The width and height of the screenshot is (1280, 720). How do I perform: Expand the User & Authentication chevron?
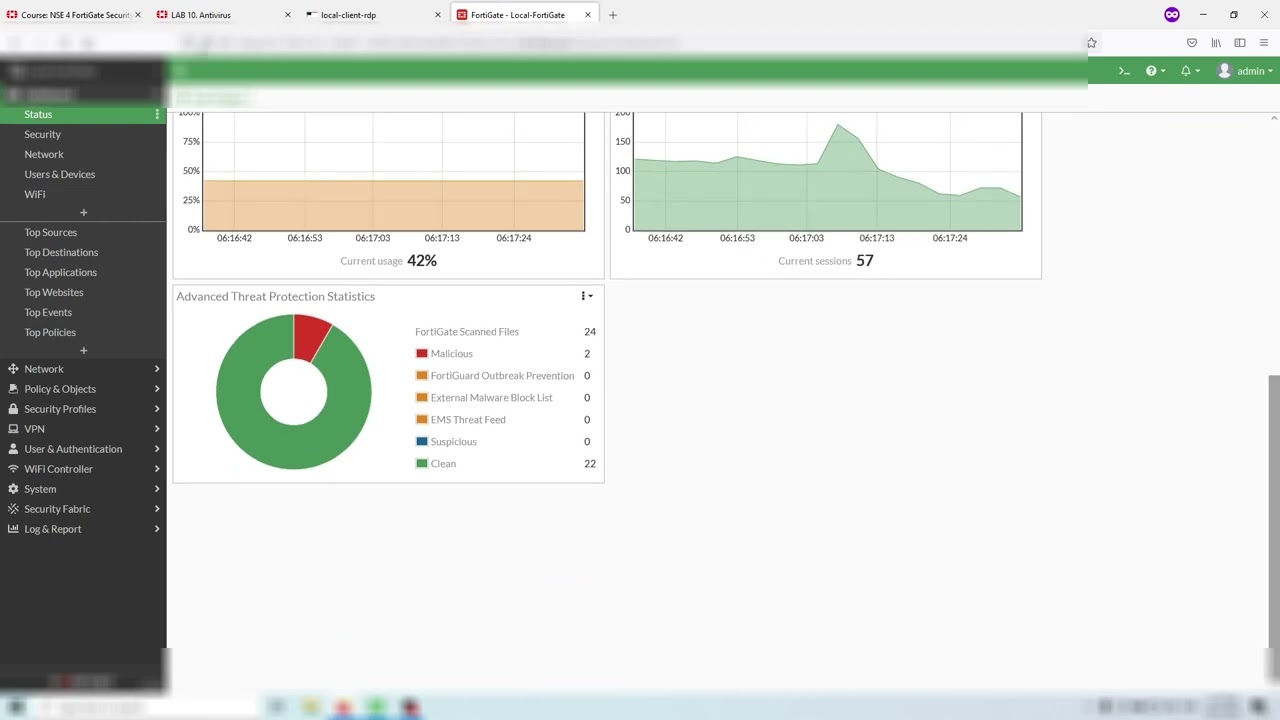[157, 449]
